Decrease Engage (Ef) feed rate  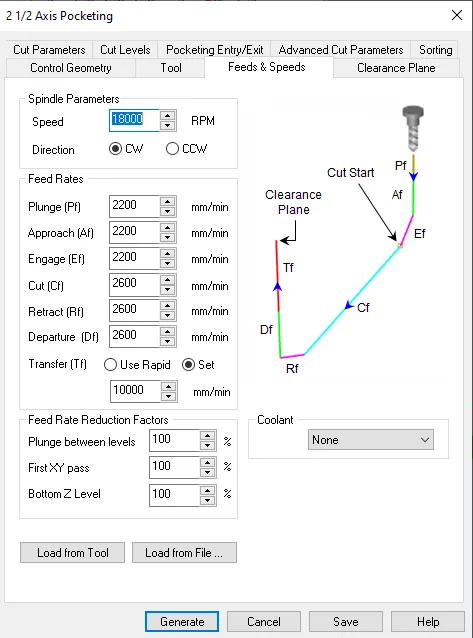point(168,264)
